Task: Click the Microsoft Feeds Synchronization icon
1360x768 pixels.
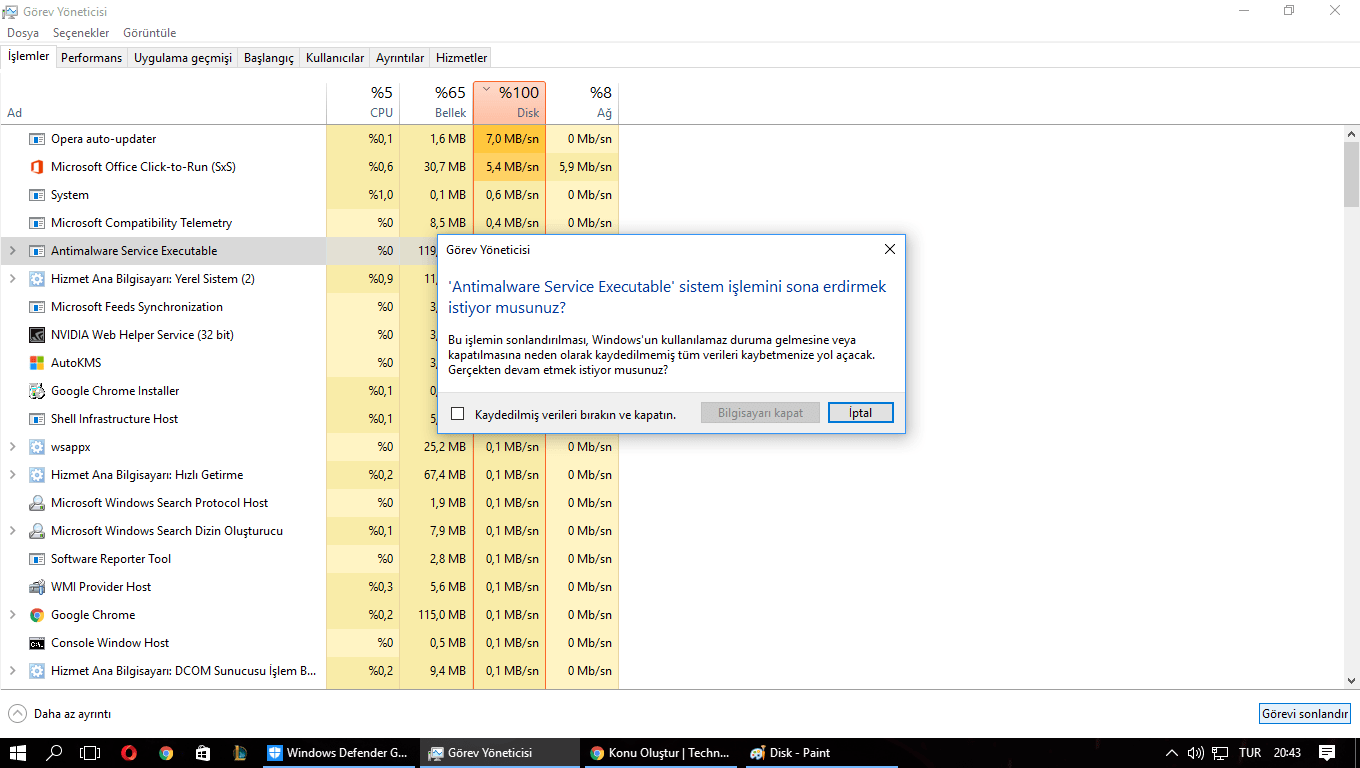Action: [x=37, y=307]
